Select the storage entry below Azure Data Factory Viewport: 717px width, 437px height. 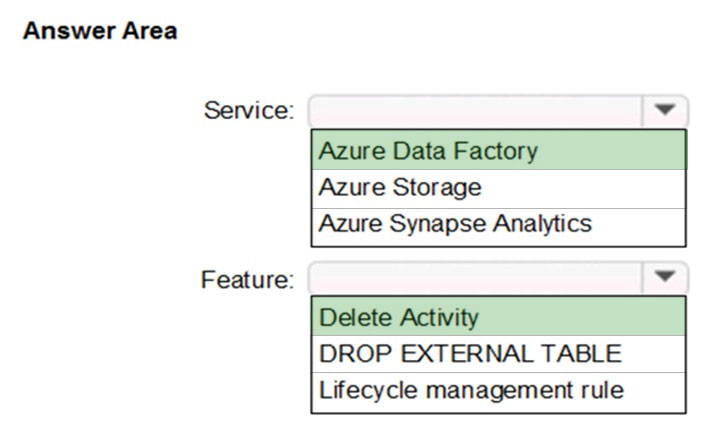(x=498, y=189)
